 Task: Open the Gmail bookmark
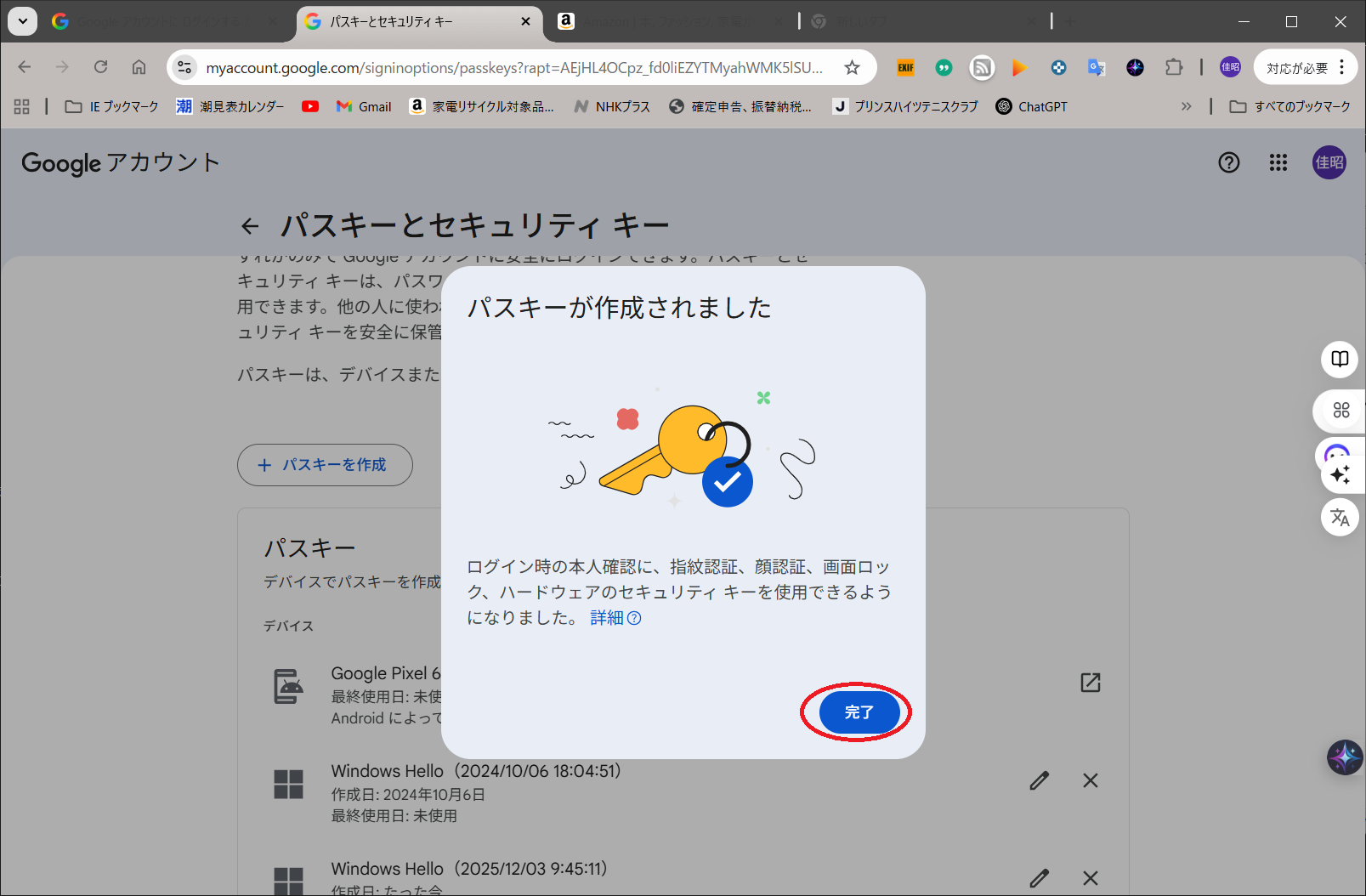tap(364, 106)
